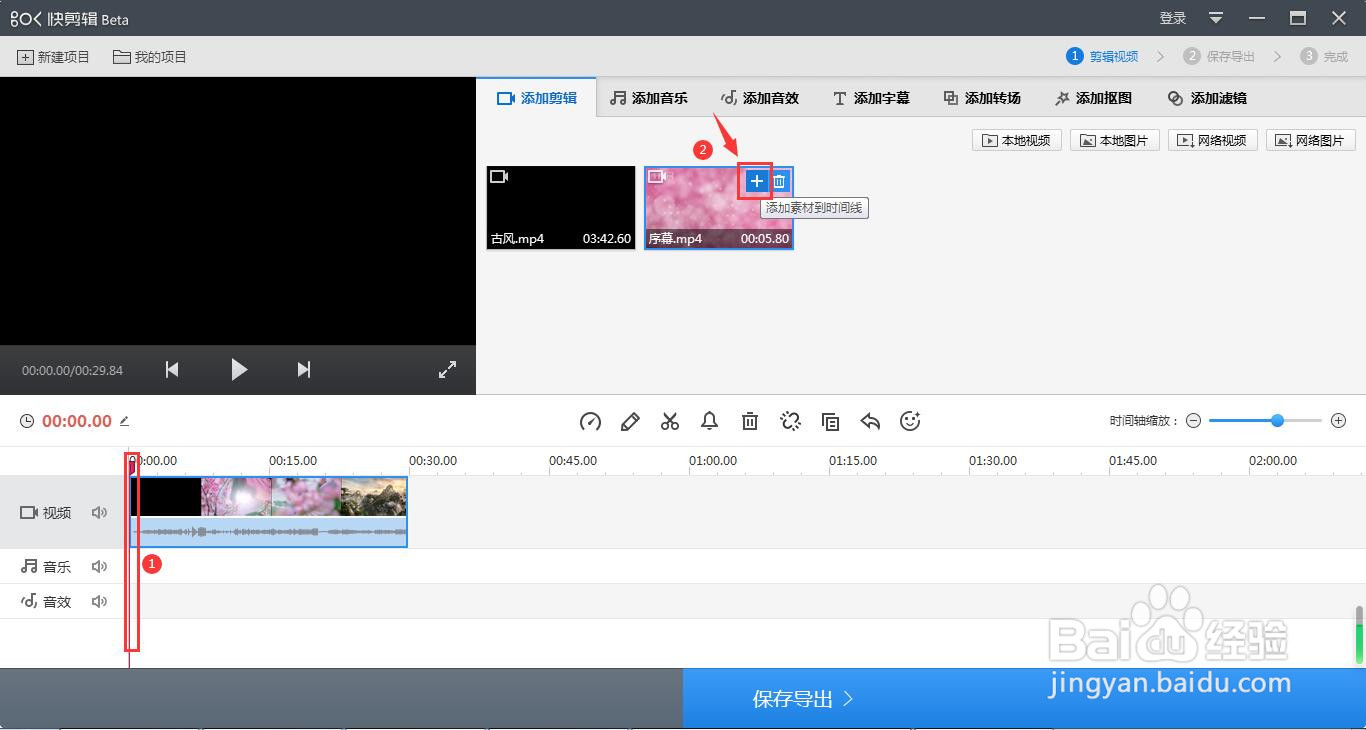Delete selected clip with toolbar trash icon
The image size is (1366, 730).
click(750, 422)
